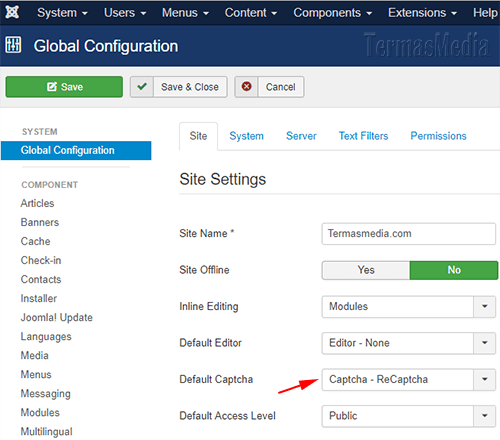Switch to the Site tab
500x440 pixels.
[198, 136]
